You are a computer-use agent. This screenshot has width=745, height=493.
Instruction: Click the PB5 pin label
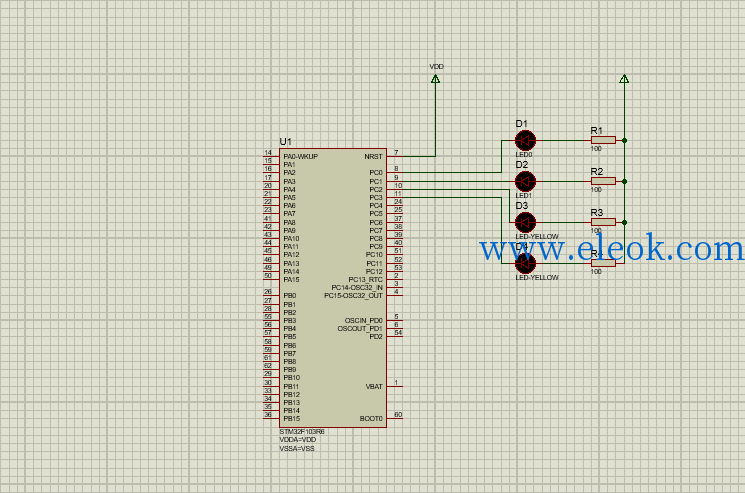290,336
